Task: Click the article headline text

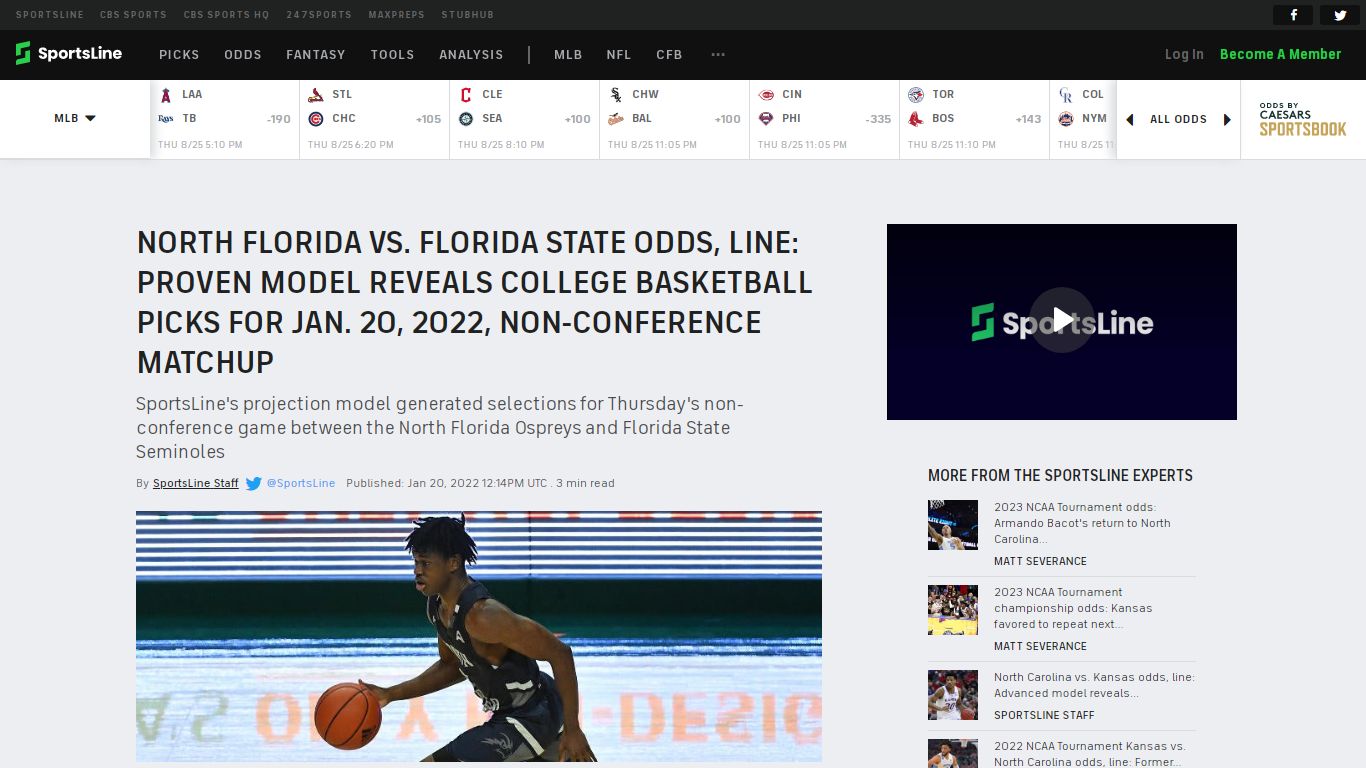Action: tap(475, 302)
